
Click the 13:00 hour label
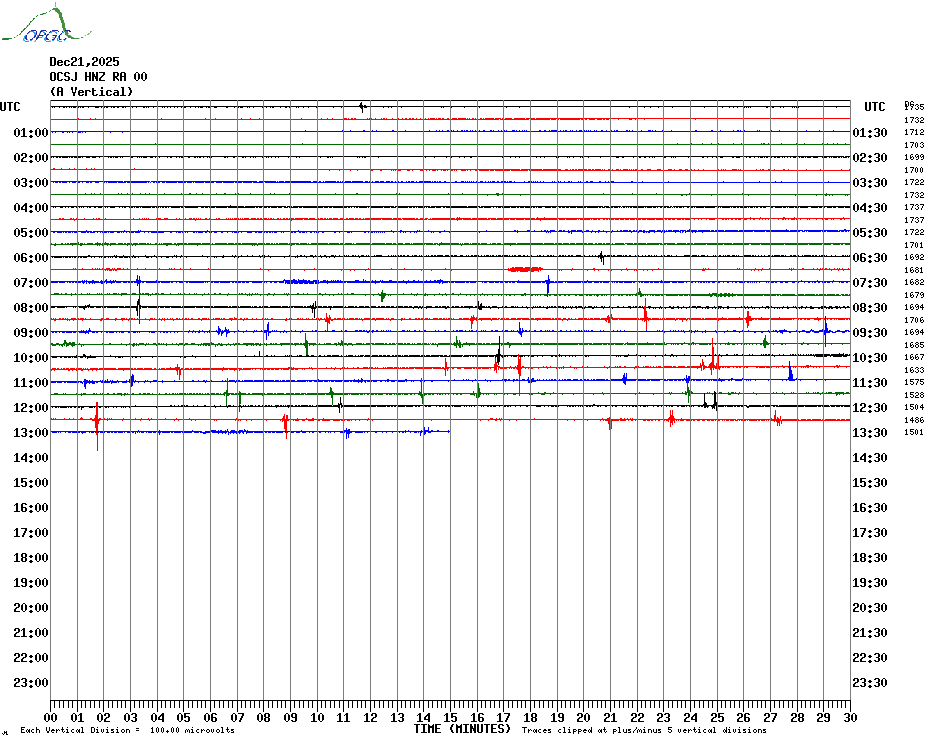pos(31,433)
